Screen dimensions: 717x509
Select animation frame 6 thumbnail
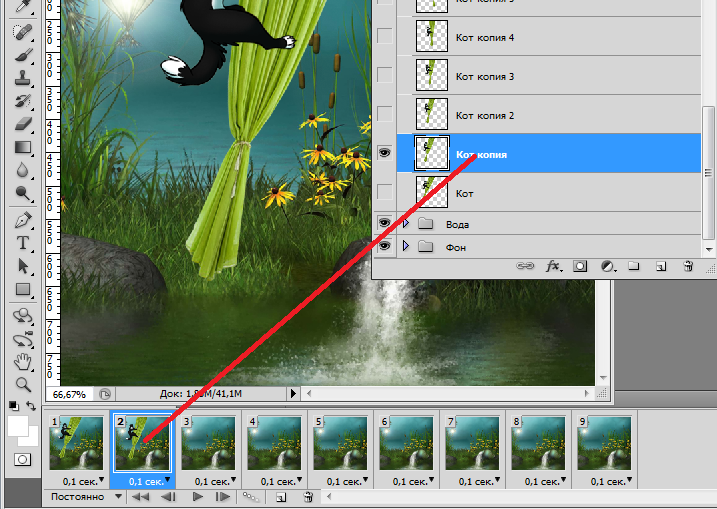click(x=406, y=443)
